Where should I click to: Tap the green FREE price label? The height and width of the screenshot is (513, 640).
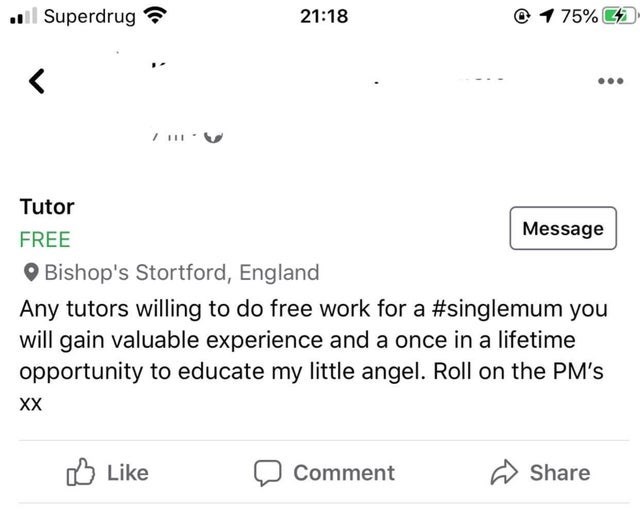coord(45,240)
